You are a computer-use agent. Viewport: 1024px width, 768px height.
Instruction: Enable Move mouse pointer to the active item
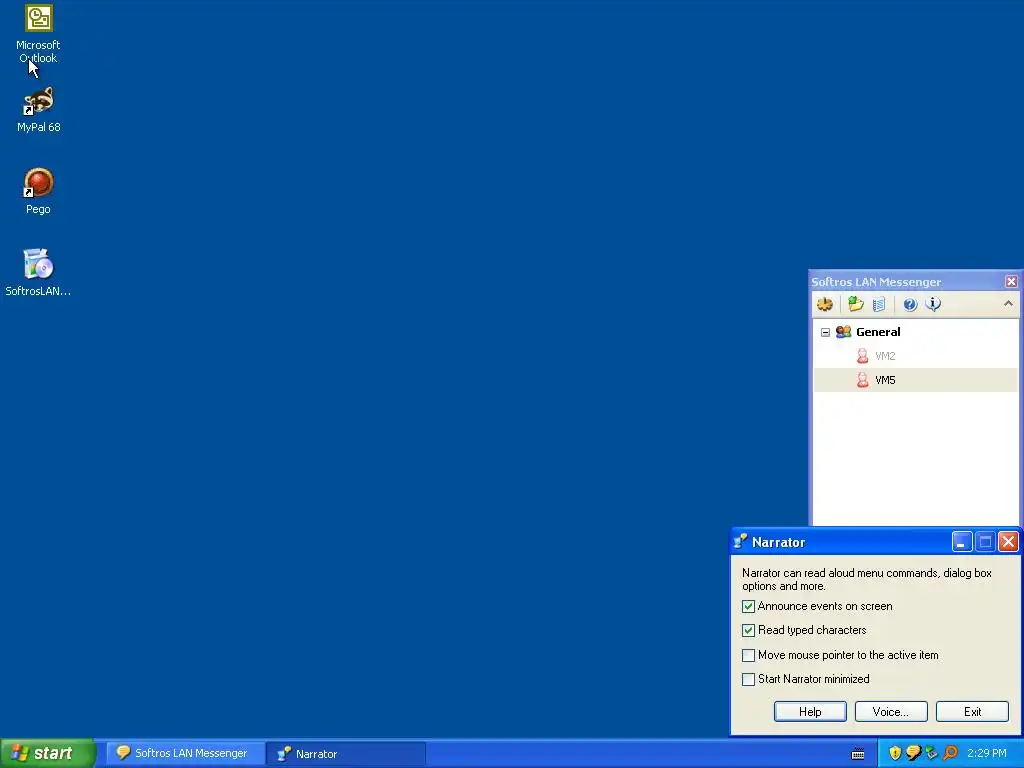[x=748, y=655]
